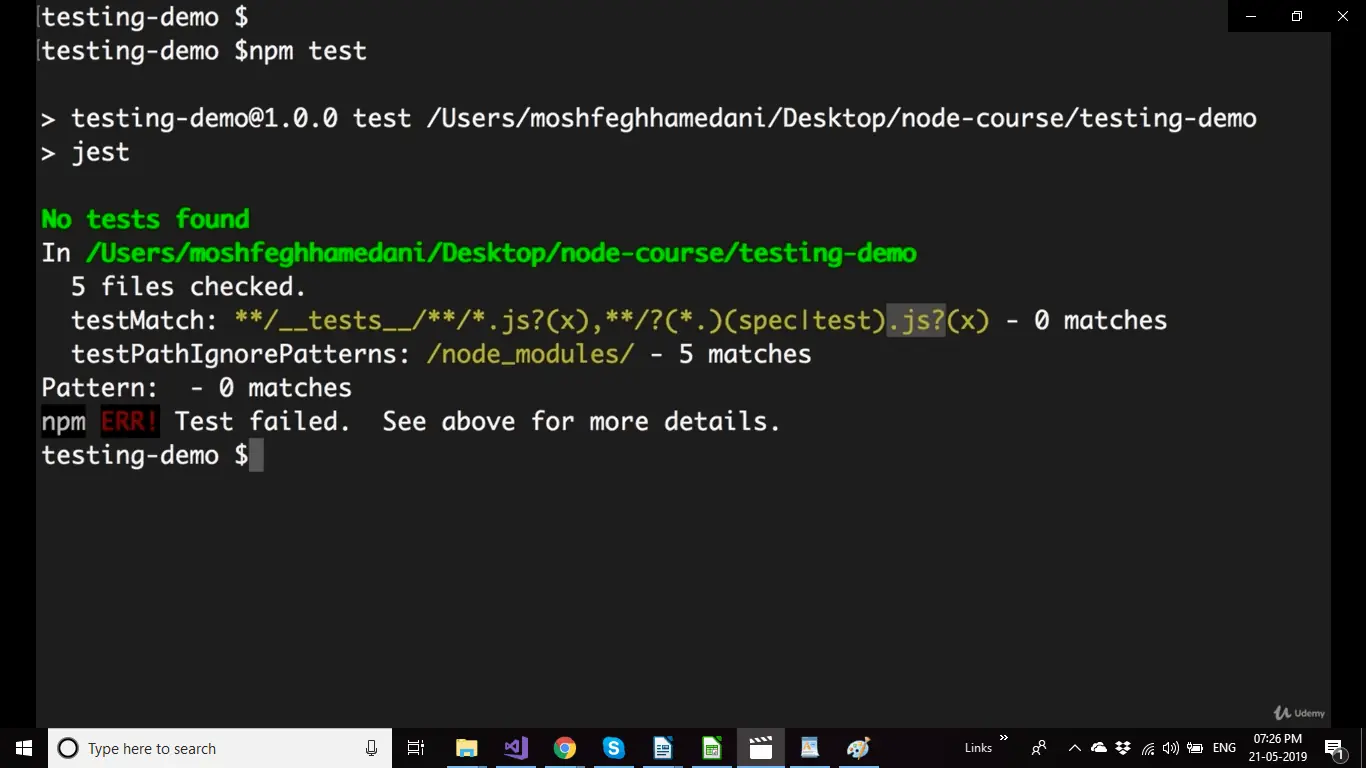
Task: Minimize the video player window
Action: tap(1251, 16)
